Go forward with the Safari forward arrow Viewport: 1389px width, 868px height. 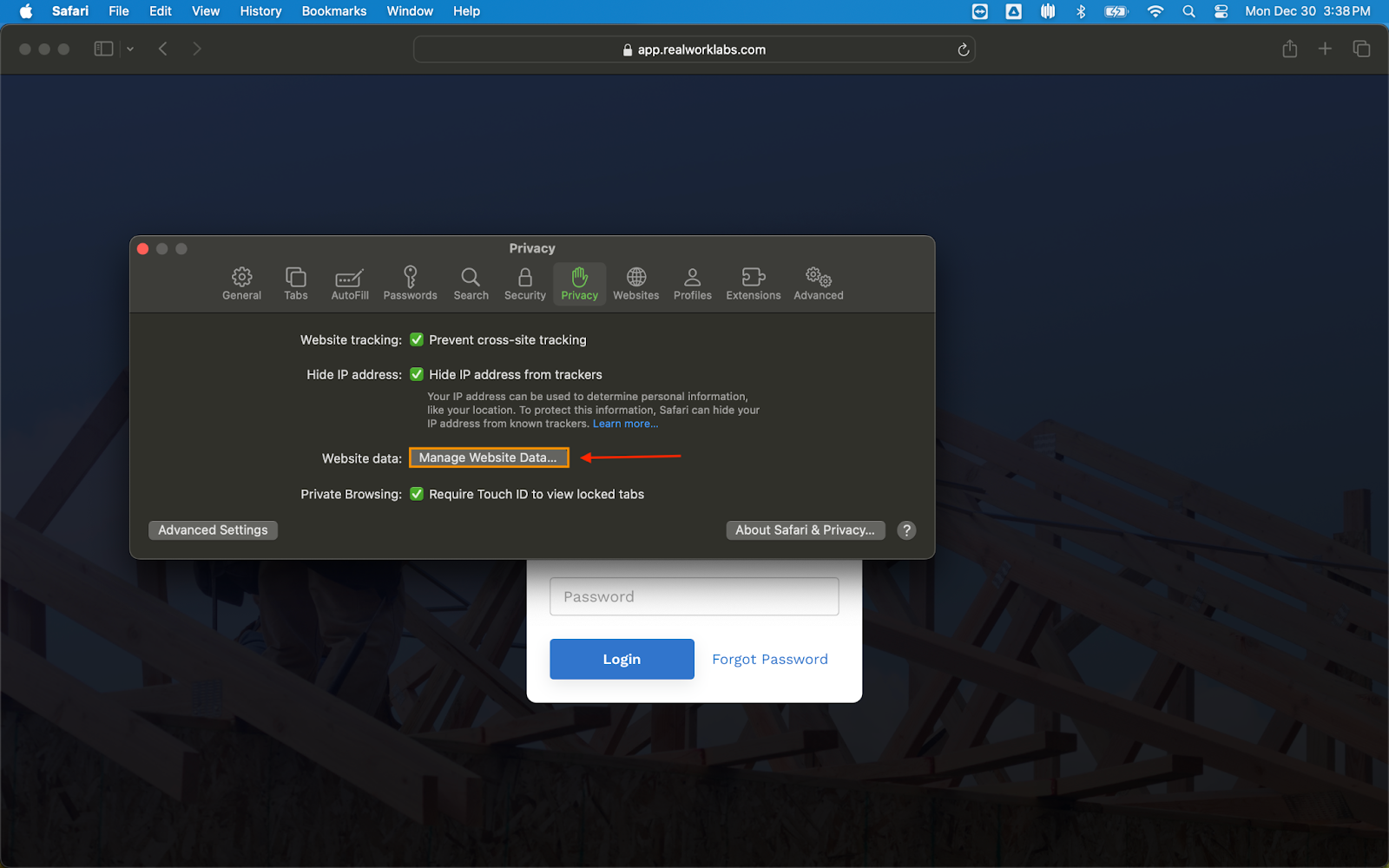197,49
